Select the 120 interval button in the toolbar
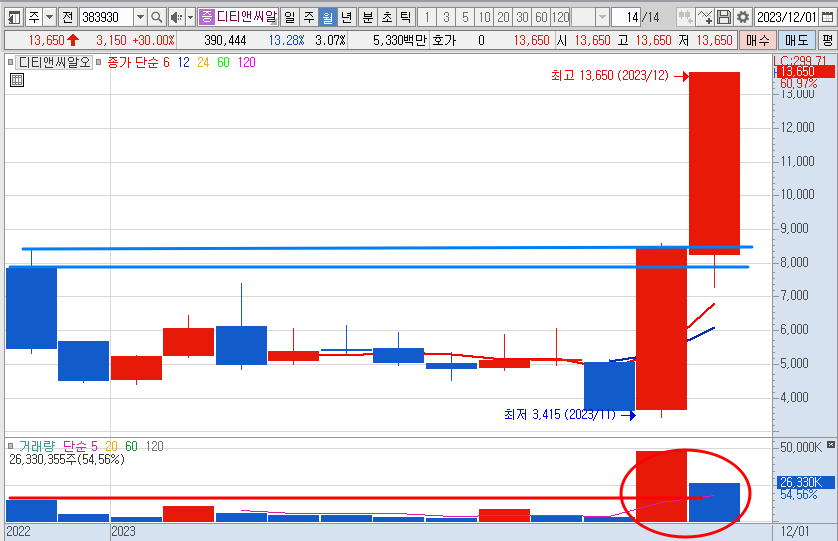Screen dimensions: 838x541 pos(561,18)
